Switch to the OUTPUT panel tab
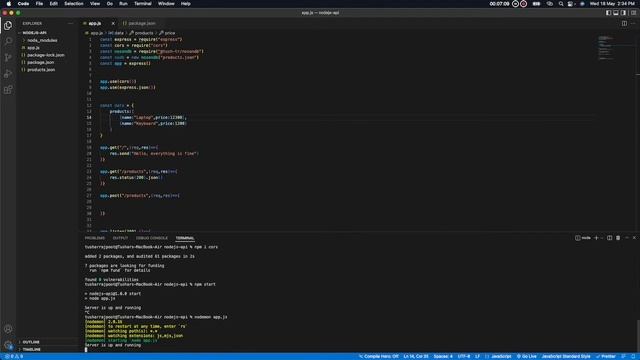Screen dimensions: 640x360 pyautogui.click(x=120, y=238)
